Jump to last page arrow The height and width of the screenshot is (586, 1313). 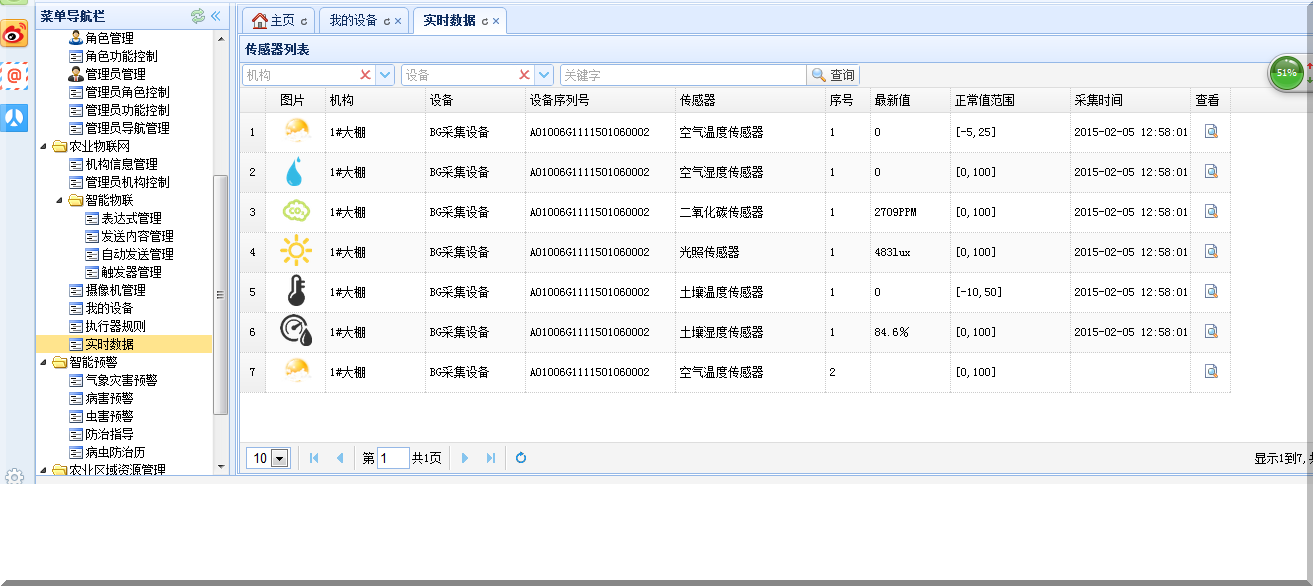[x=490, y=458]
